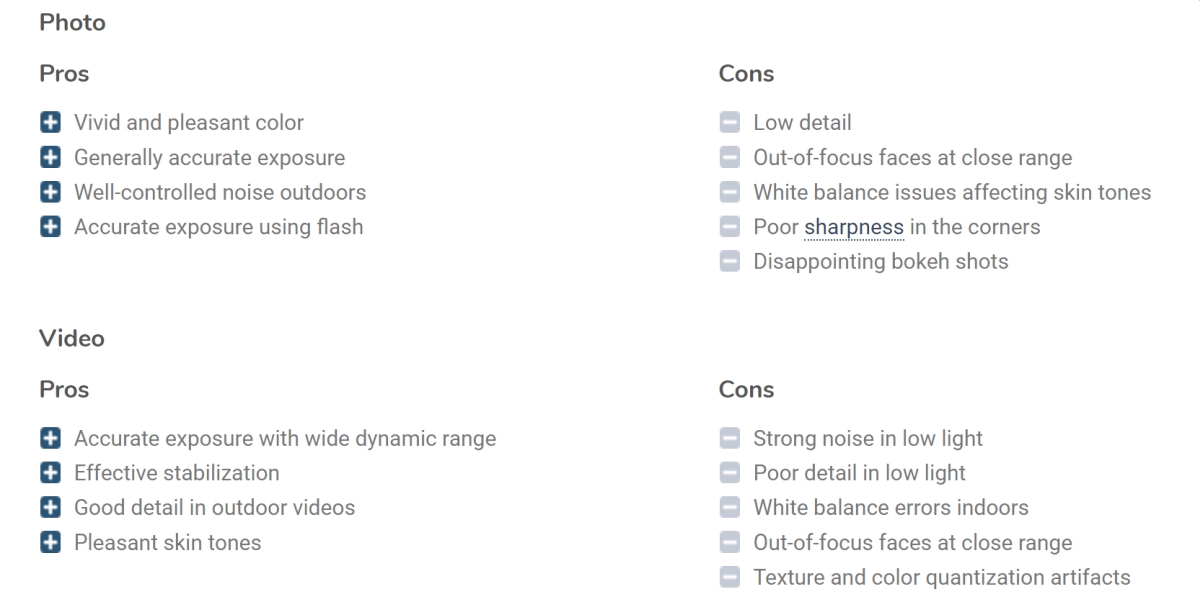This screenshot has width=1200, height=615.
Task: Click plus icon beside Good detail in outdoor videos
Action: [x=50, y=508]
